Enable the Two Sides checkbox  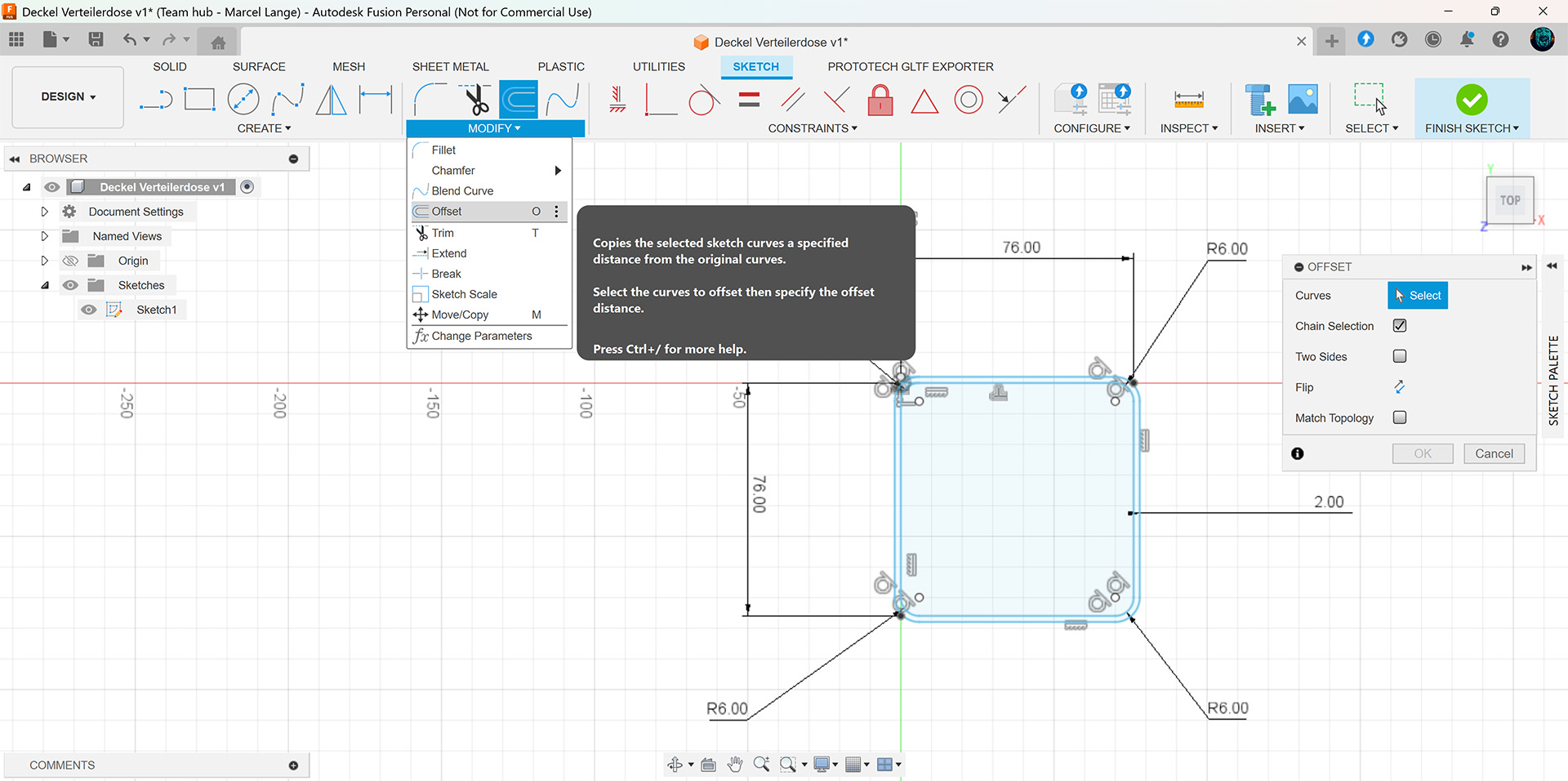click(x=1400, y=356)
